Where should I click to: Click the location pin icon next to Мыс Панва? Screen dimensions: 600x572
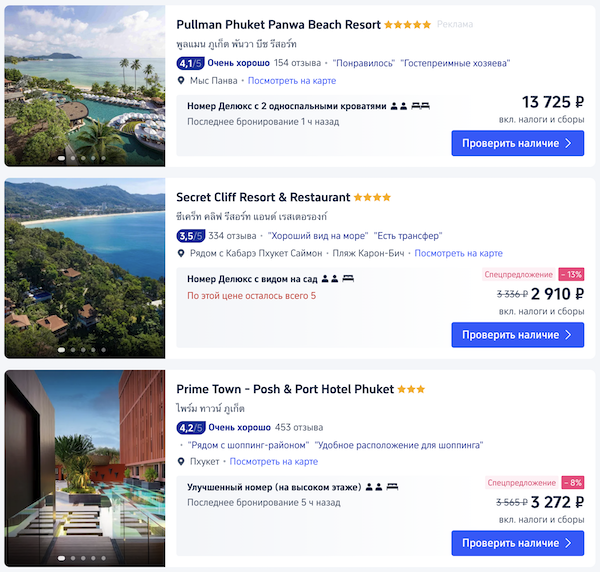[x=181, y=81]
